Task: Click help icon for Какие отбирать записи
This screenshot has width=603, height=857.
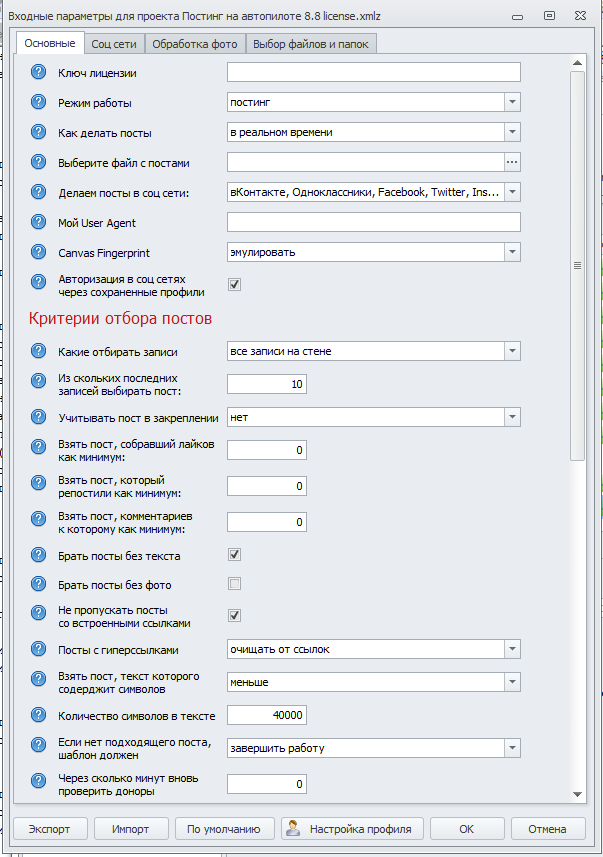Action: tap(39, 350)
